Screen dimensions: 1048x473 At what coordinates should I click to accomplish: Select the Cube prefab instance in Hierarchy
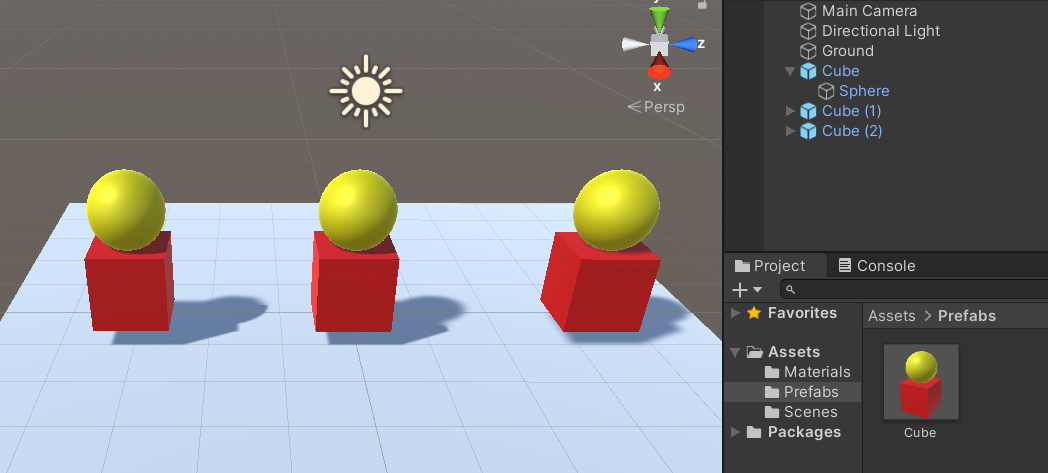click(840, 71)
